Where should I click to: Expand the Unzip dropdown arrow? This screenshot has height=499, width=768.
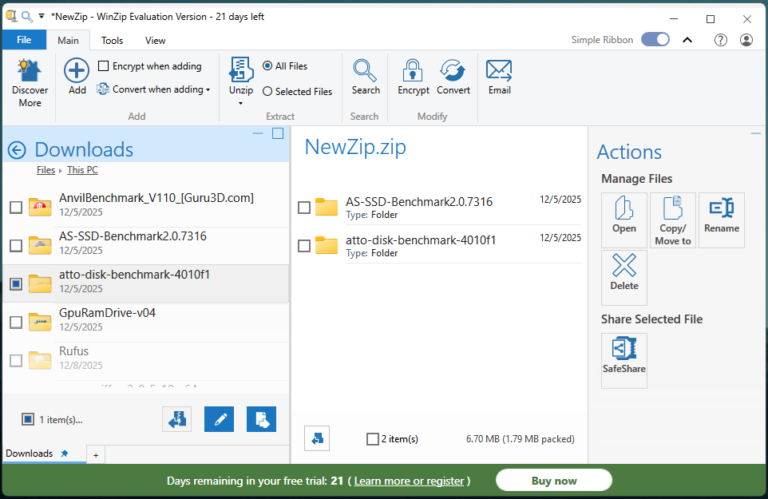240,103
